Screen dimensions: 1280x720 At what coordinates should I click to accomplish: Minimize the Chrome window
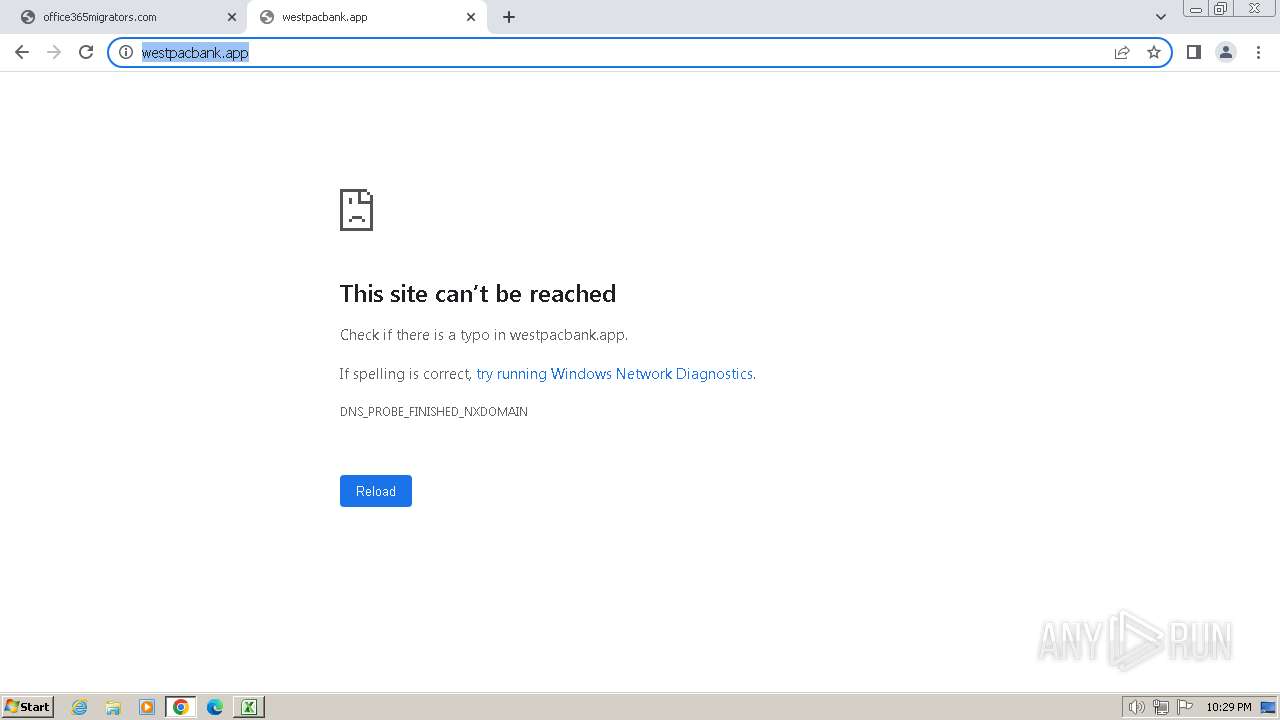pos(1195,9)
